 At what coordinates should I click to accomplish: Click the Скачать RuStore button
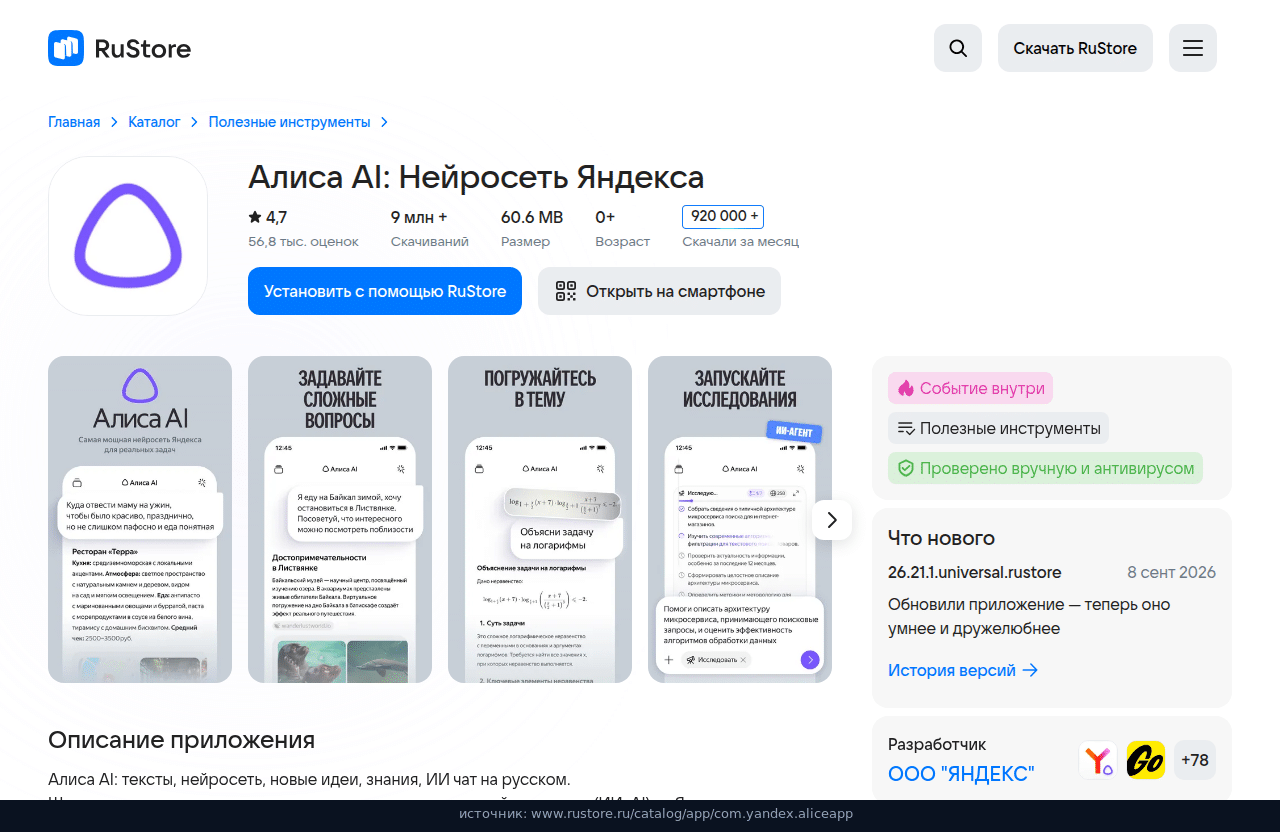tap(1075, 48)
